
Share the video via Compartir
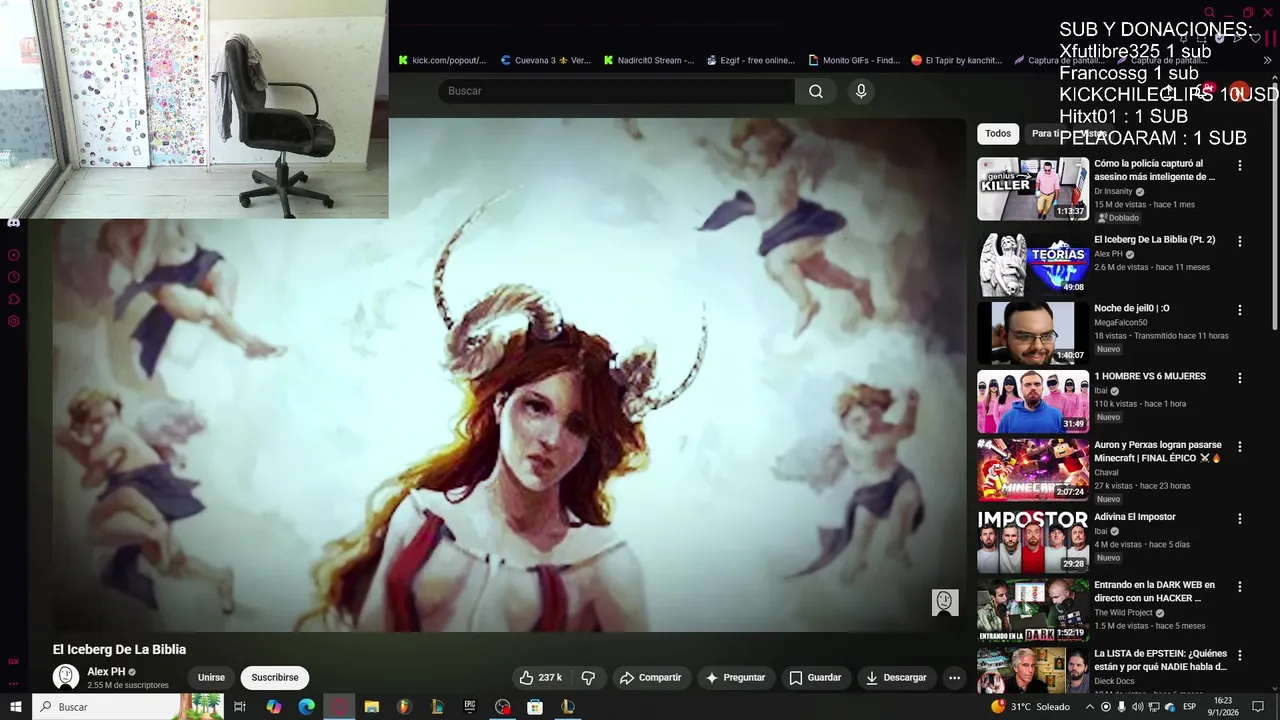coord(650,677)
